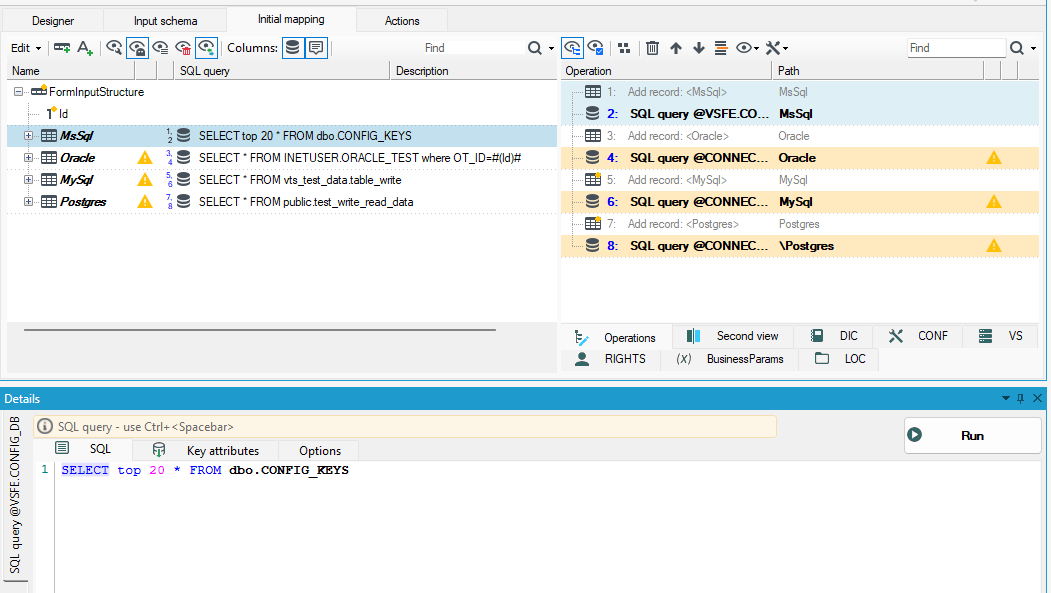This screenshot has width=1051, height=593.
Task: Open the Edit dropdown menu
Action: click(25, 48)
